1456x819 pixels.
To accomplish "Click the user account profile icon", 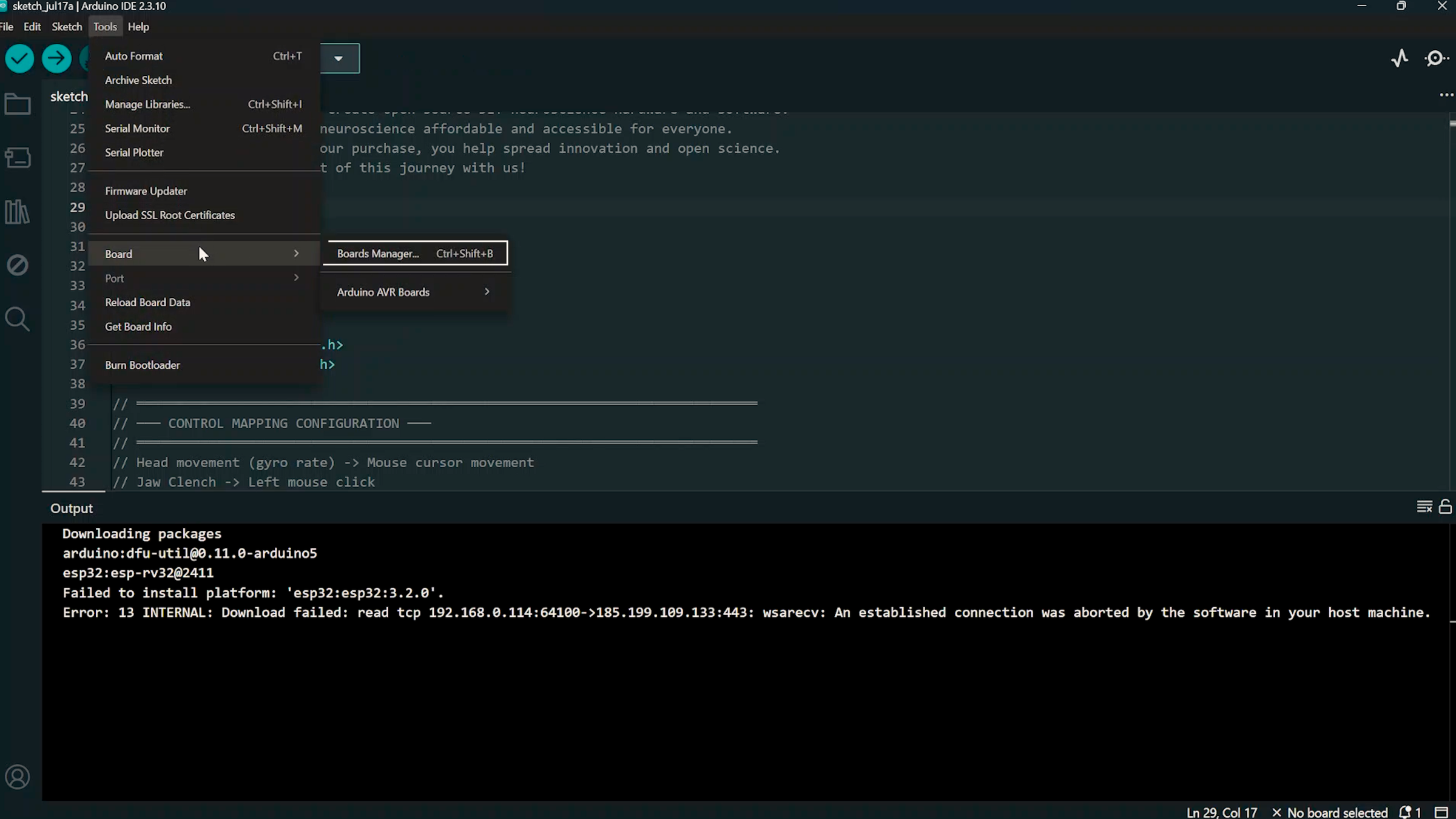I will coord(18,777).
